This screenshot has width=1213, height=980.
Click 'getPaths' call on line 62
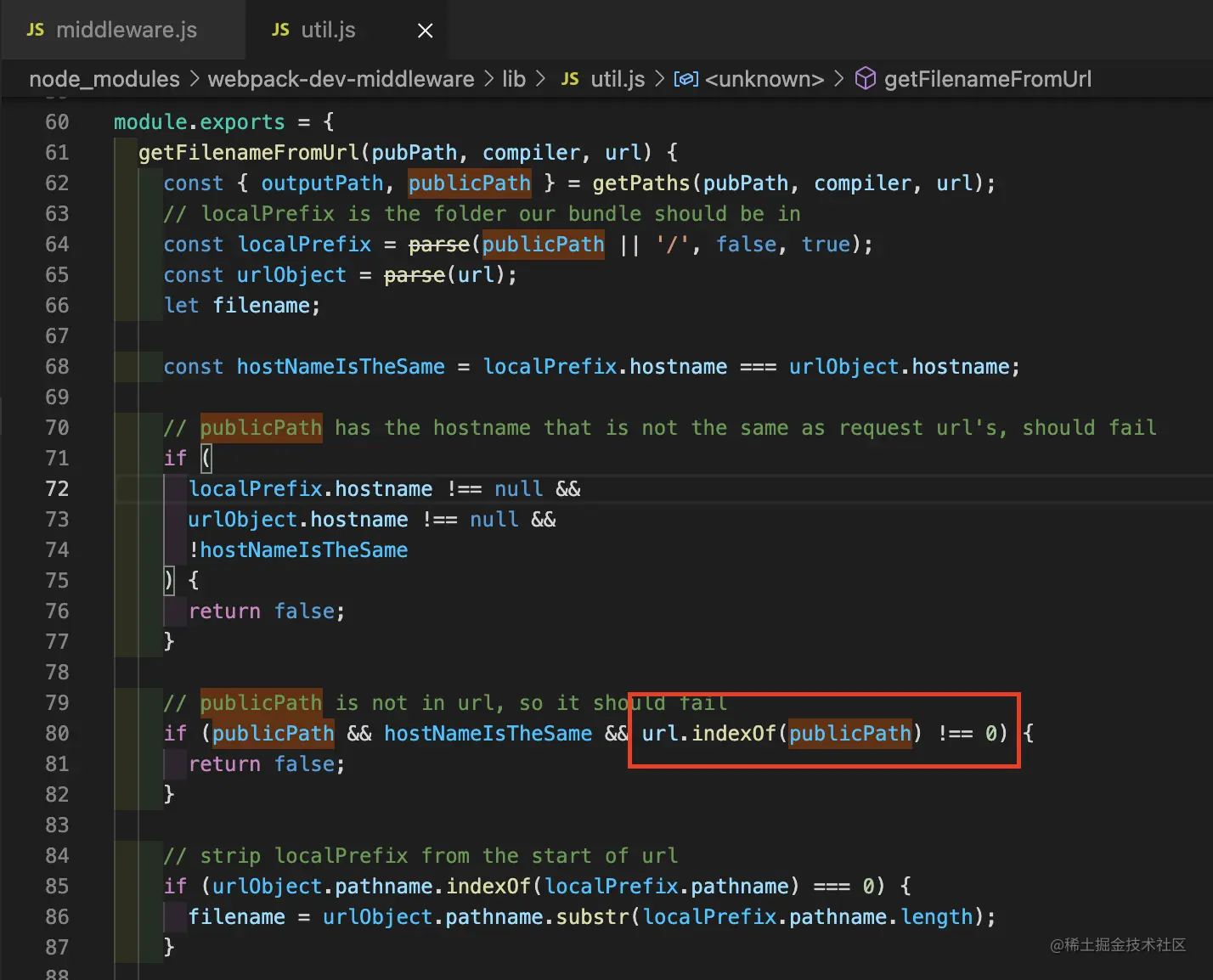(x=641, y=183)
